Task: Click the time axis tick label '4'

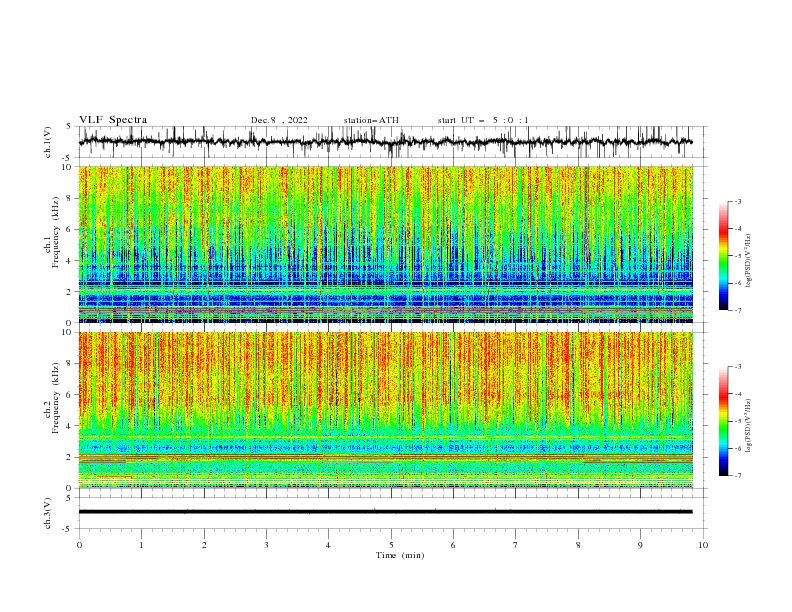Action: coord(328,545)
